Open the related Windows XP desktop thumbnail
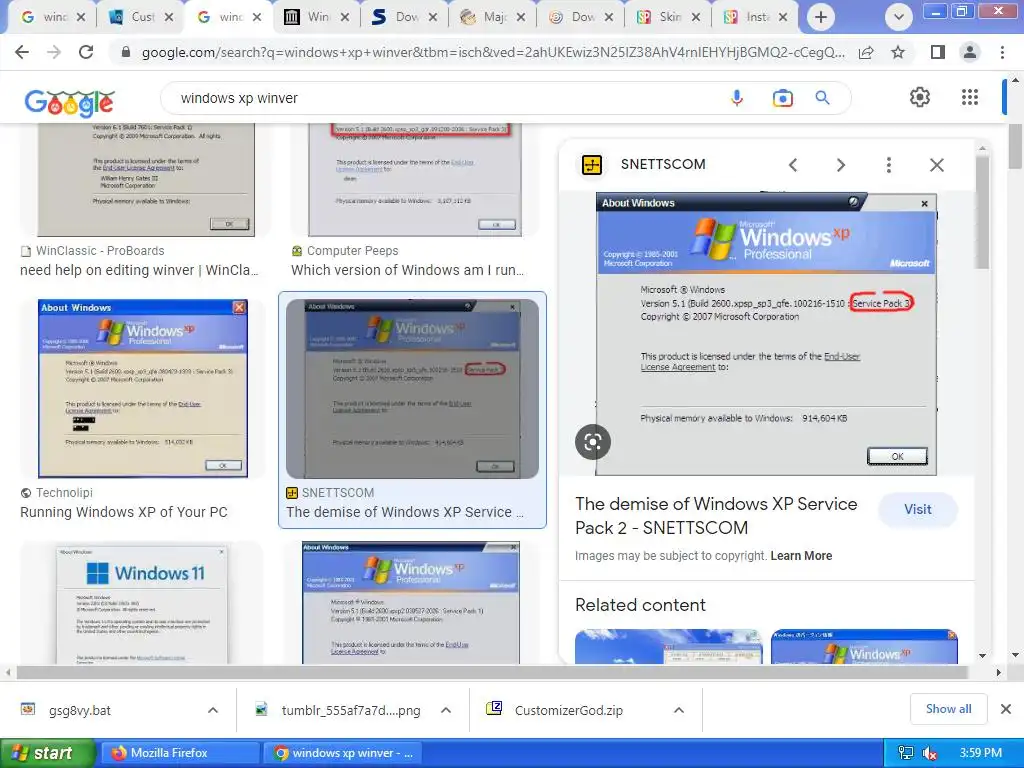Image resolution: width=1024 pixels, height=768 pixels. click(669, 647)
